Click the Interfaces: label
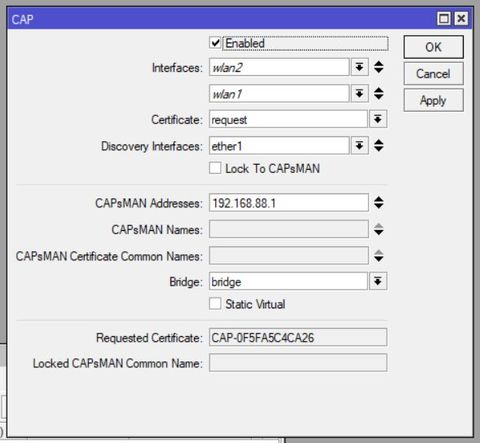The image size is (480, 443). [177, 68]
